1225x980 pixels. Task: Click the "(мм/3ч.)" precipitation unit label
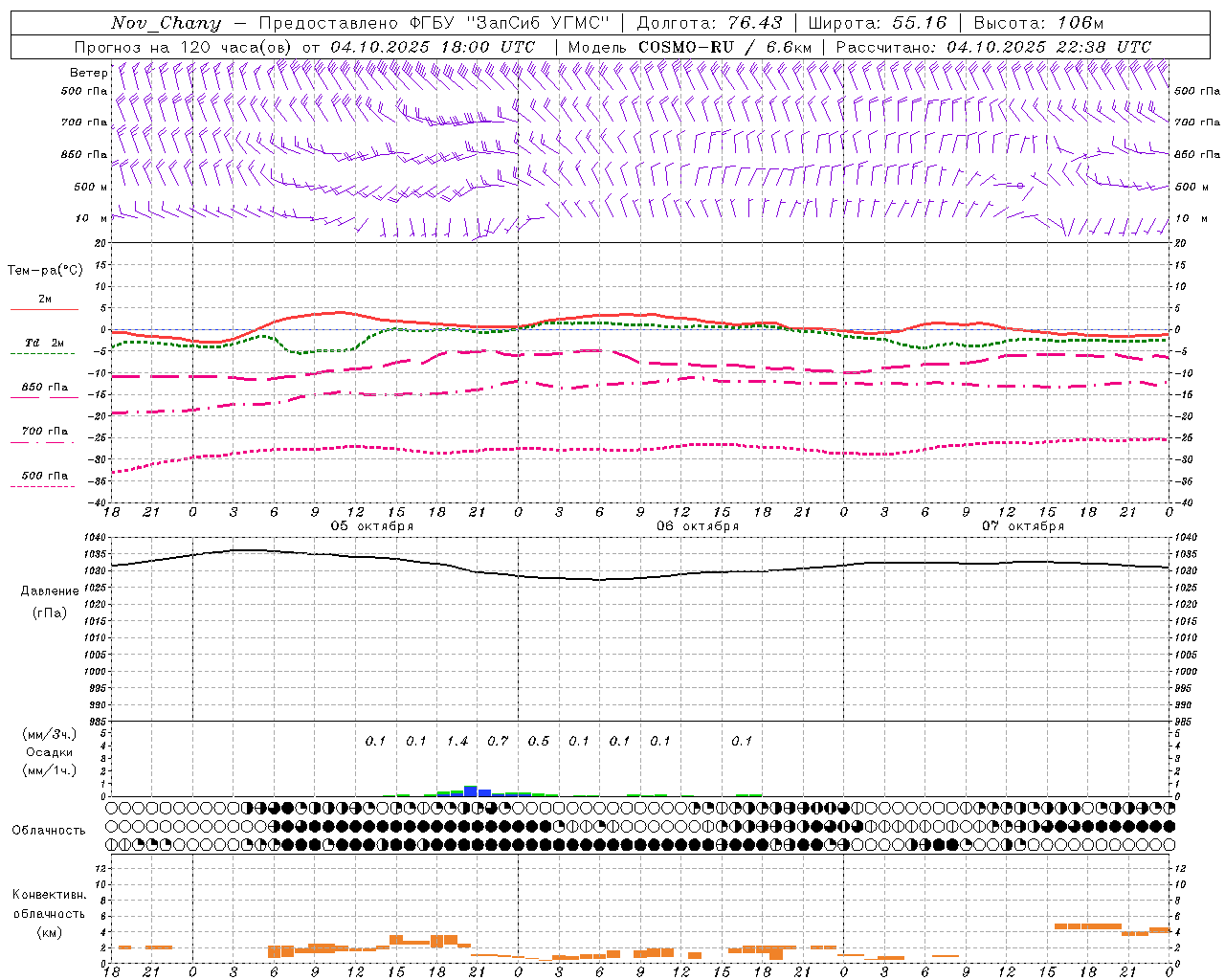pos(50,734)
